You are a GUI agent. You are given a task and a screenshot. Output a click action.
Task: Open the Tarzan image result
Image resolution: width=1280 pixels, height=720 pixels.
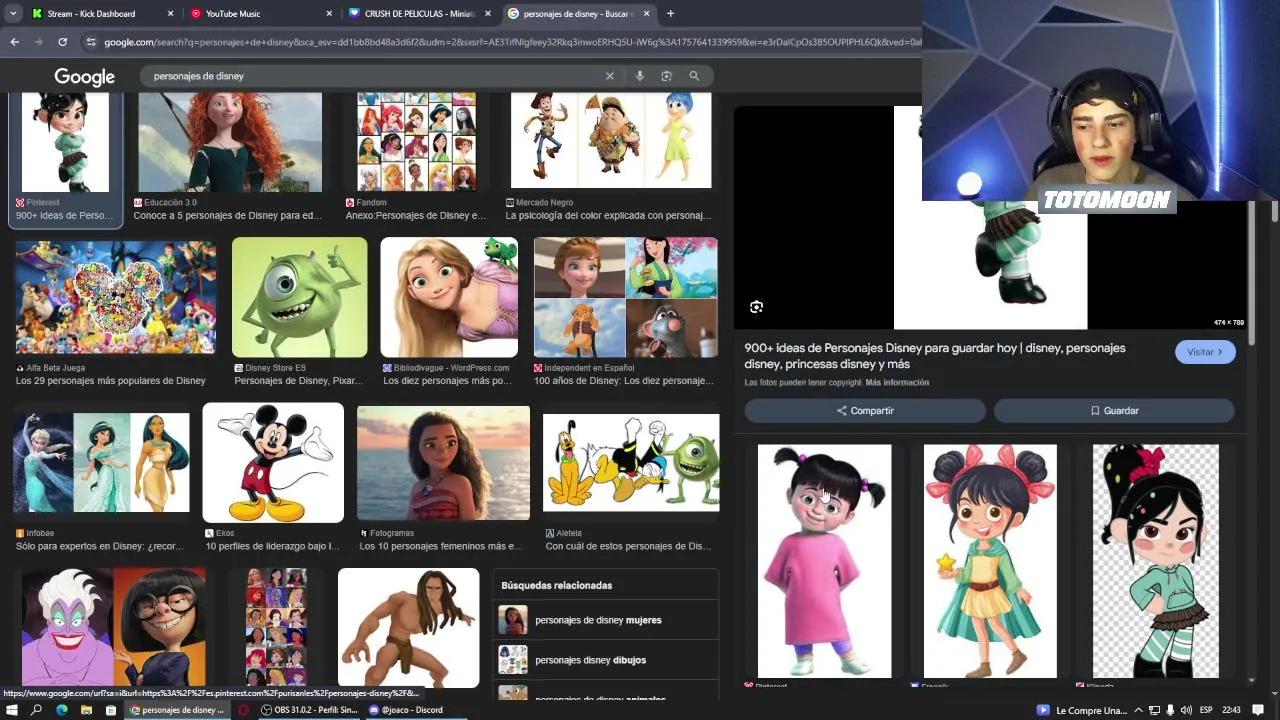(408, 627)
